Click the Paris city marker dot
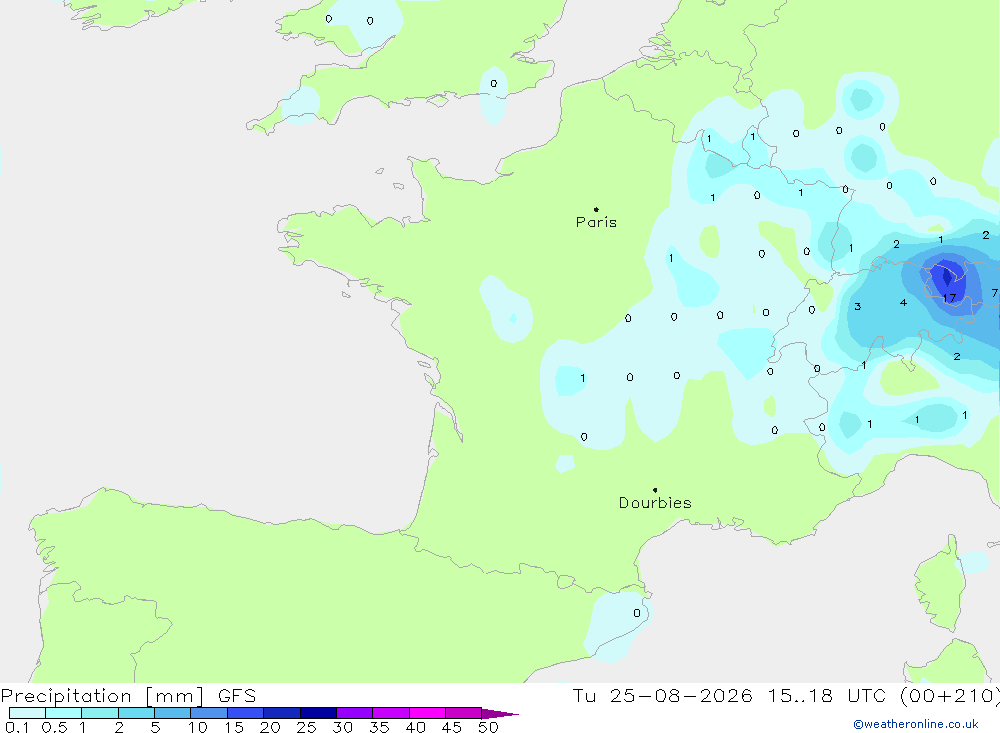1000x733 pixels. (596, 209)
